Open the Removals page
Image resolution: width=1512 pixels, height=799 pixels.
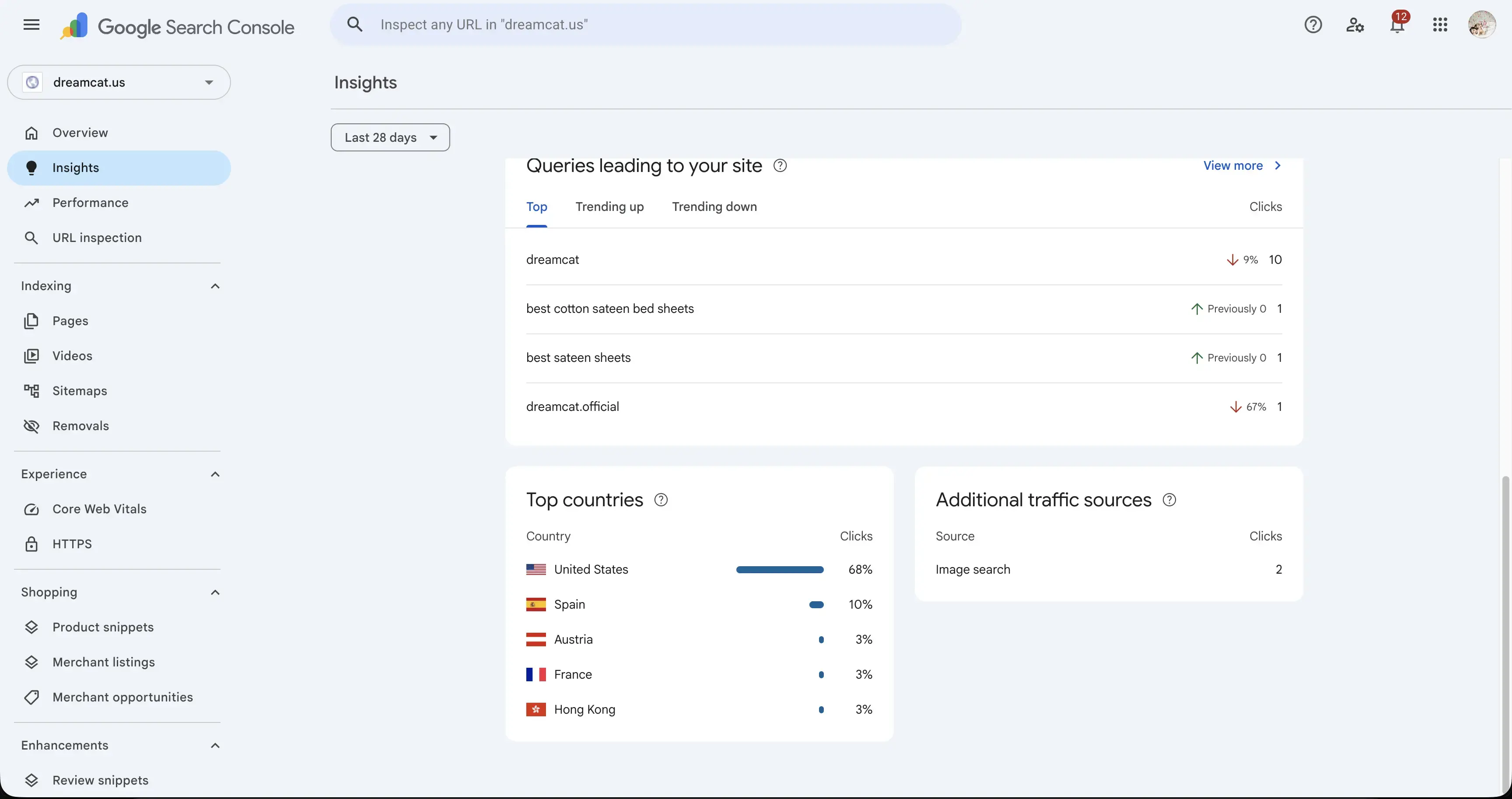[119, 426]
